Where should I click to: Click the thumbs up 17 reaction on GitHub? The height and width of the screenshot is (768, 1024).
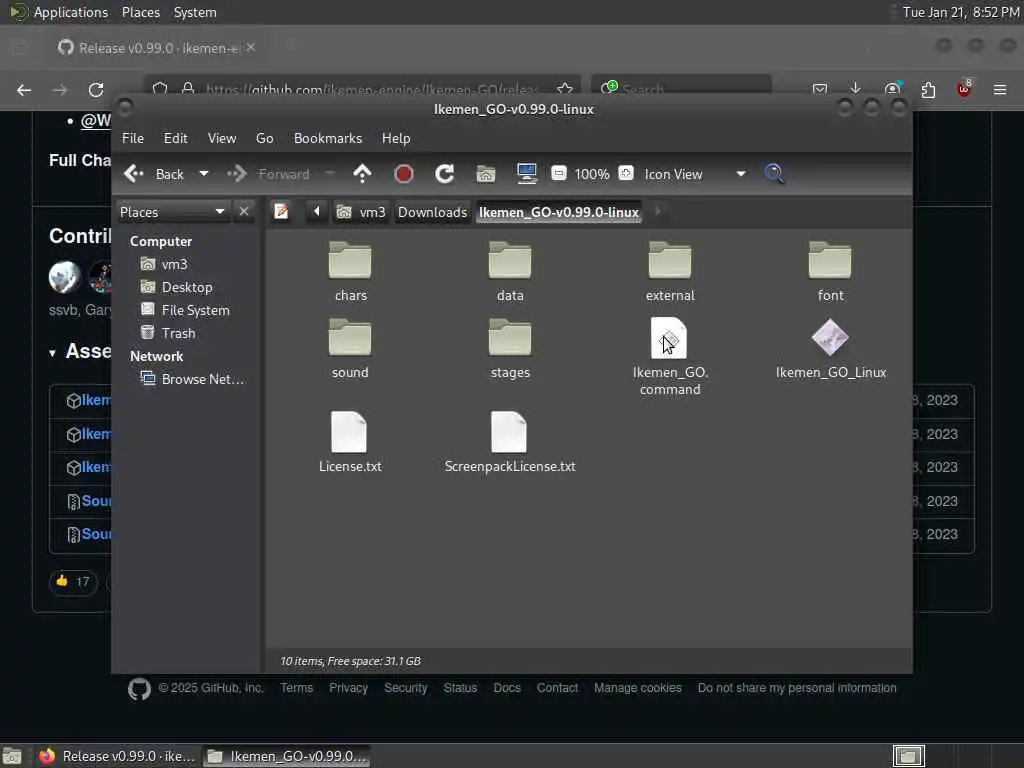(72, 581)
